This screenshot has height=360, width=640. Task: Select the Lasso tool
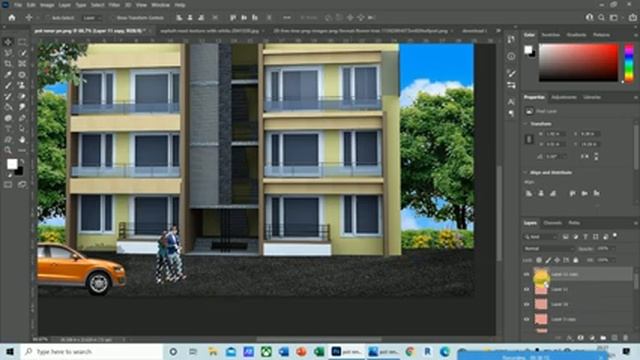point(8,53)
